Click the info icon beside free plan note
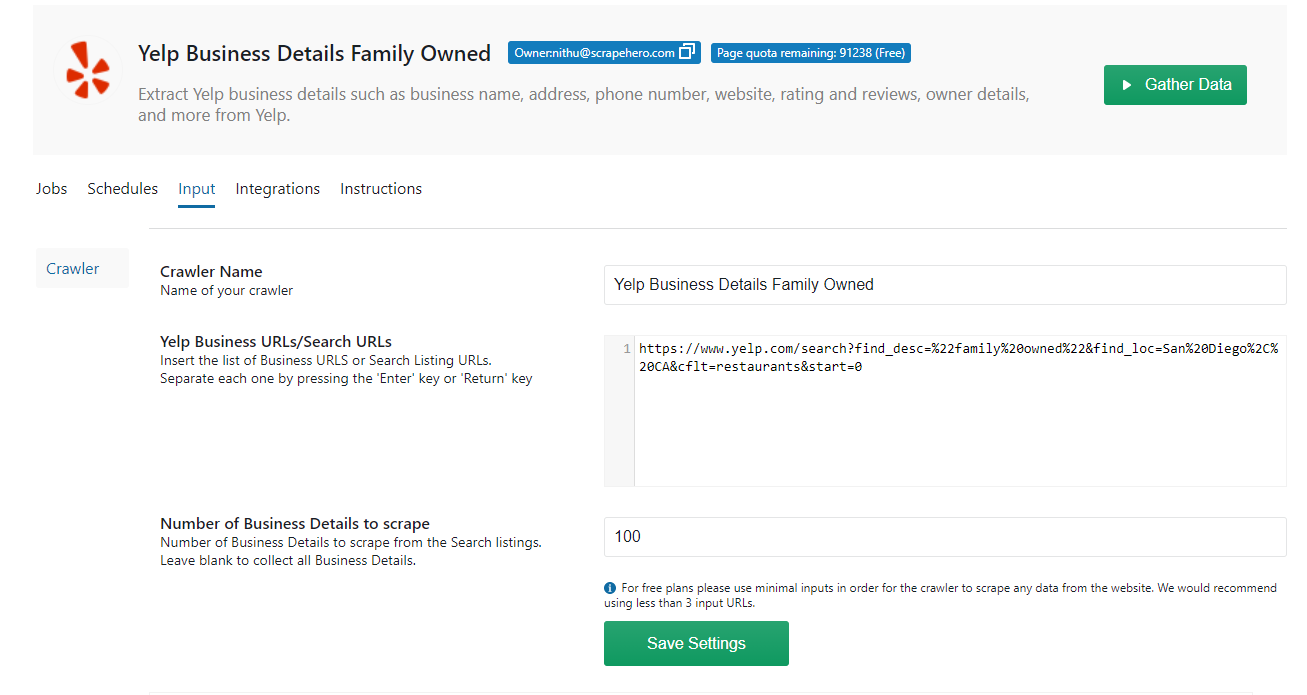 coord(610,588)
